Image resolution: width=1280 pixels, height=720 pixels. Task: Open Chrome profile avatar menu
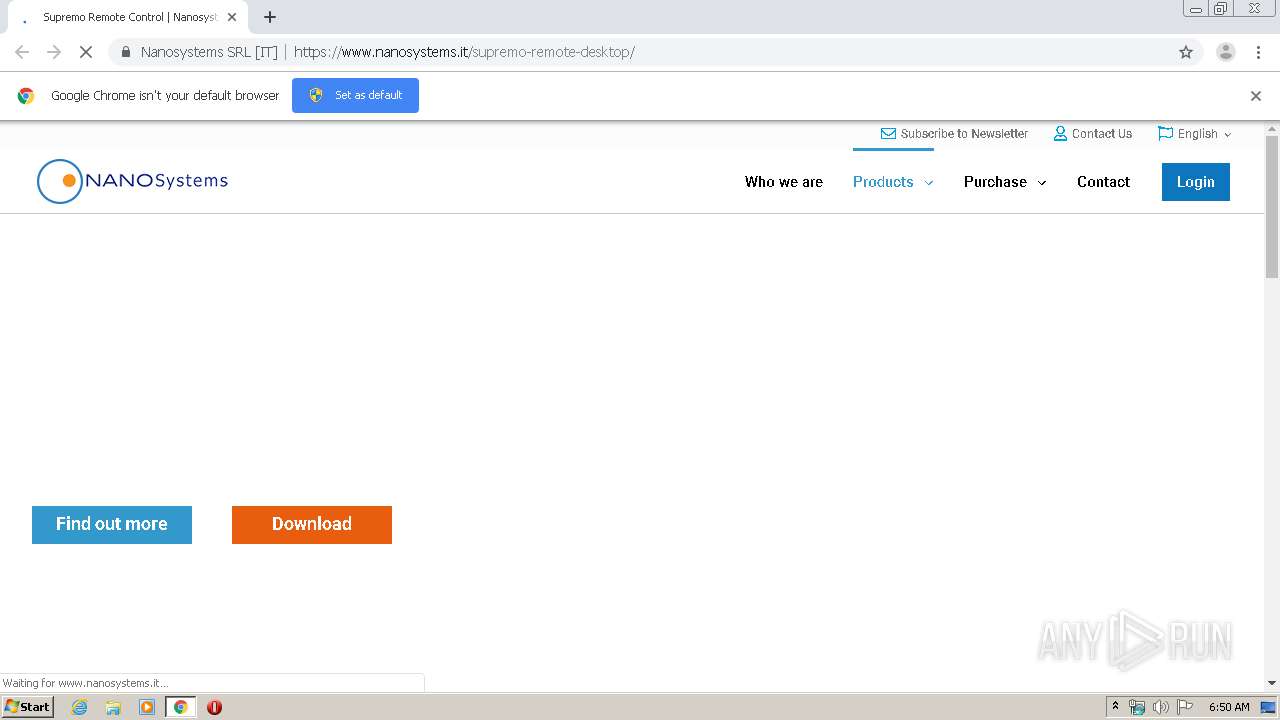1226,52
